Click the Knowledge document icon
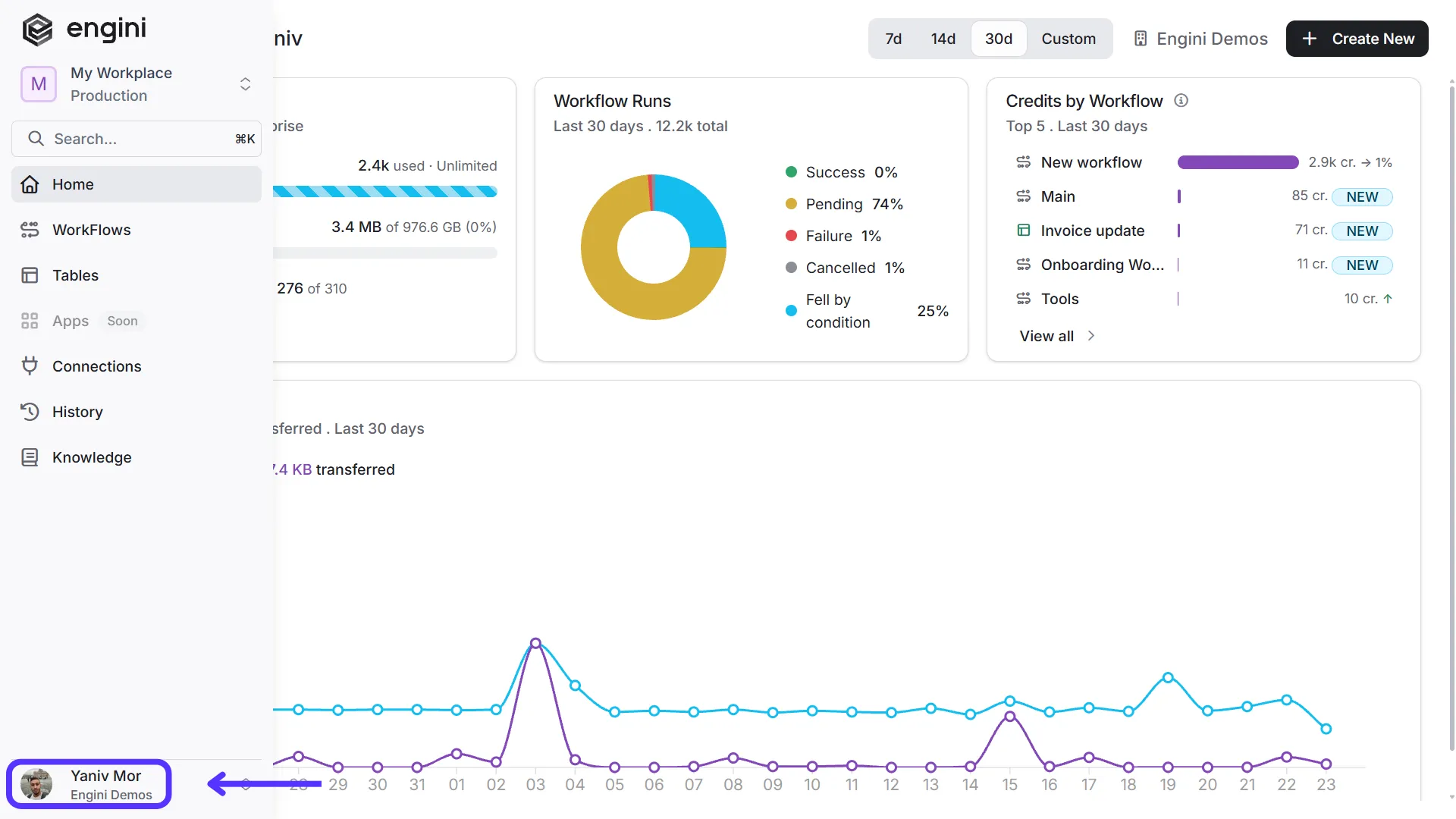Viewport: 1456px width, 819px height. (30, 457)
